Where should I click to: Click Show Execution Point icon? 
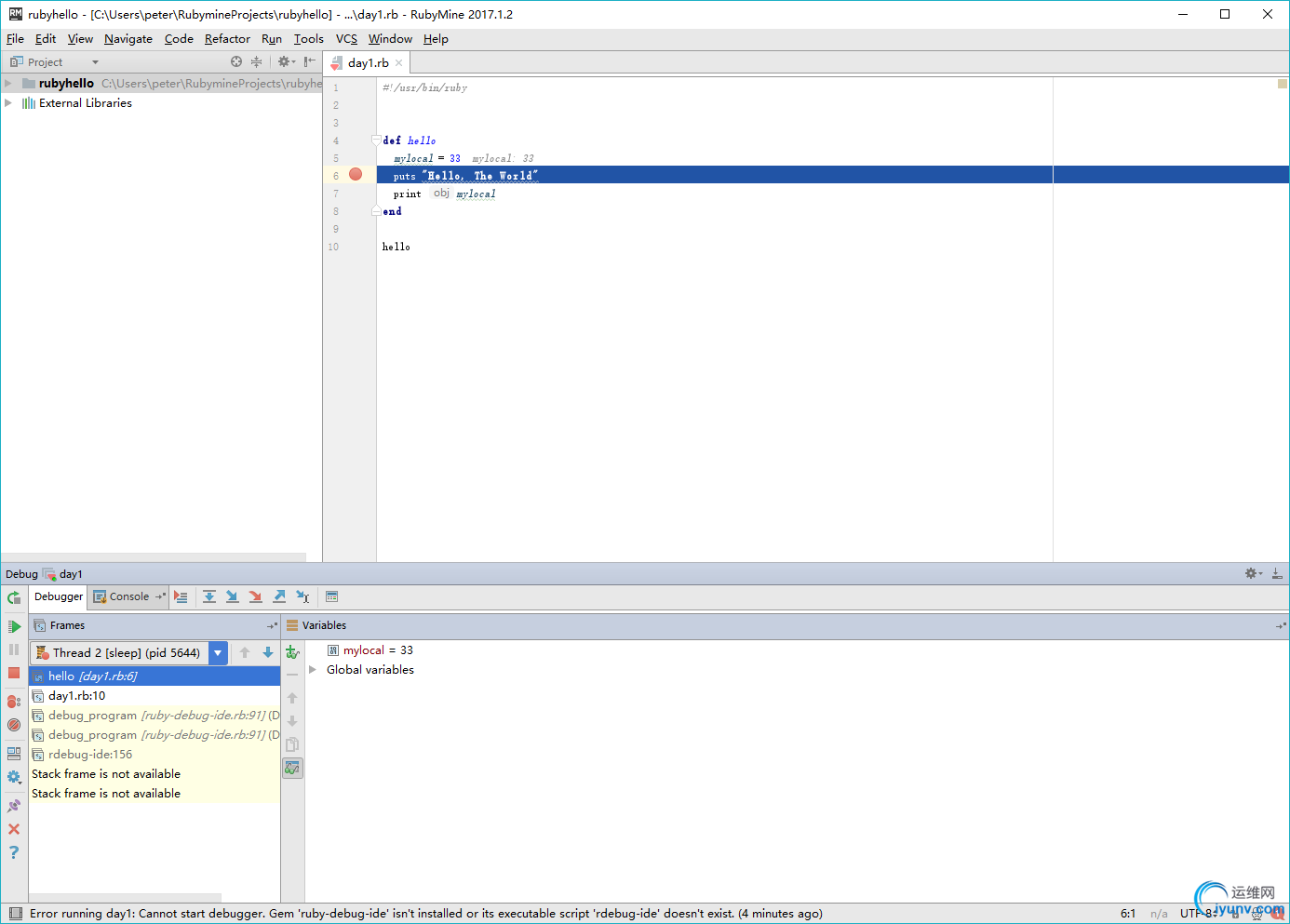(x=181, y=596)
